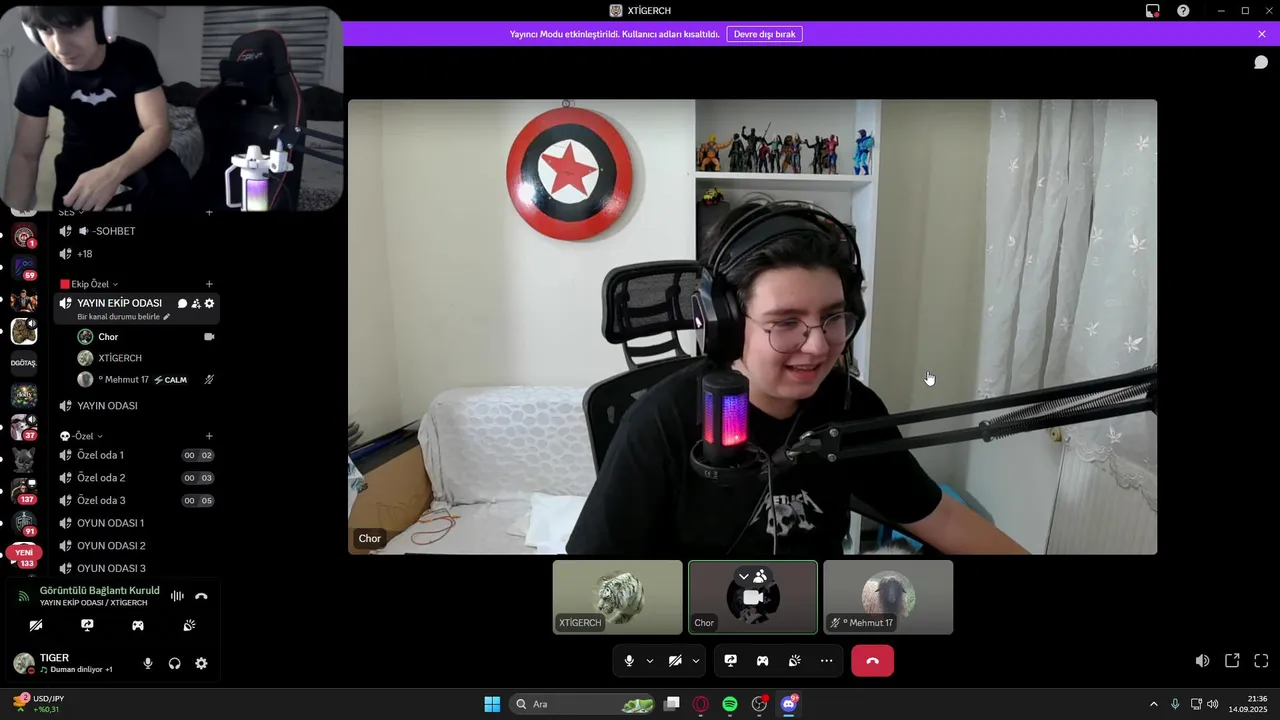Select the Chor participant tile
This screenshot has height=720, width=1280.
(x=753, y=597)
